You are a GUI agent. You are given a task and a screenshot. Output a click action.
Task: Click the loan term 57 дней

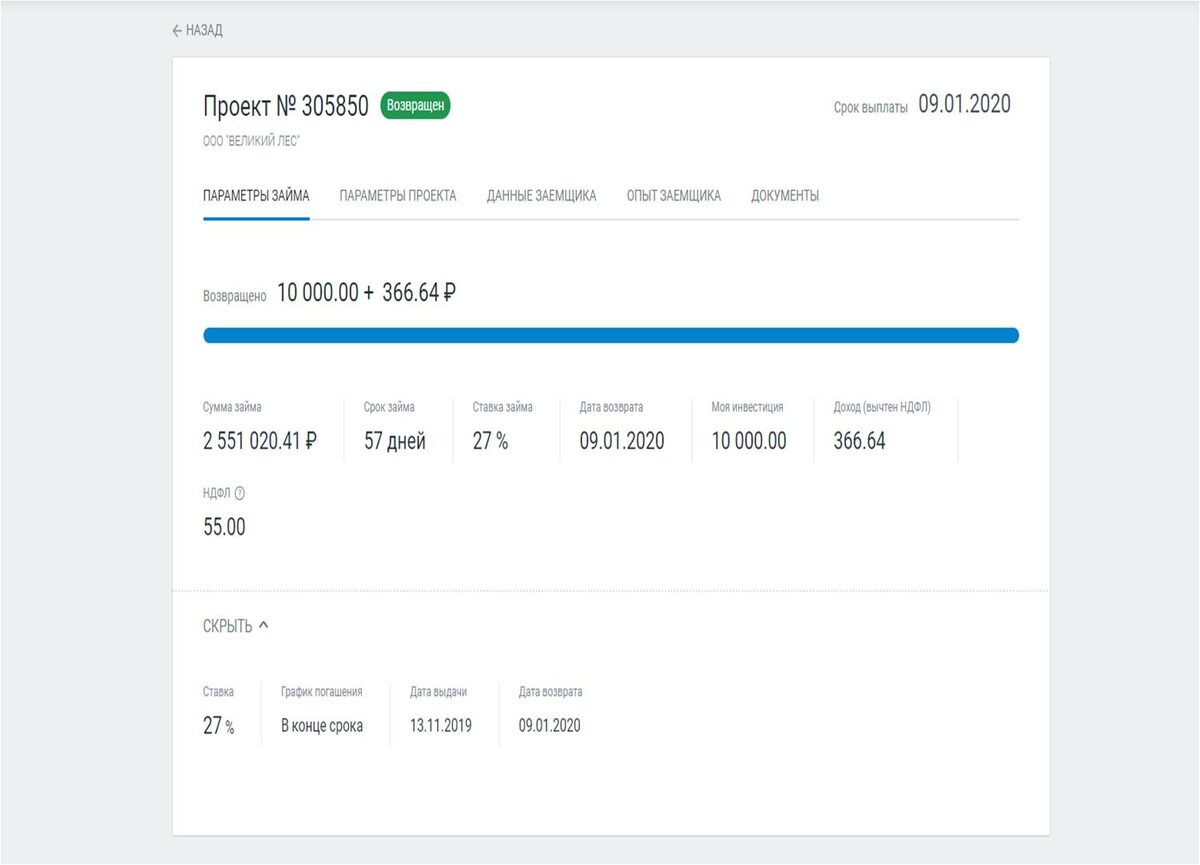tap(395, 441)
